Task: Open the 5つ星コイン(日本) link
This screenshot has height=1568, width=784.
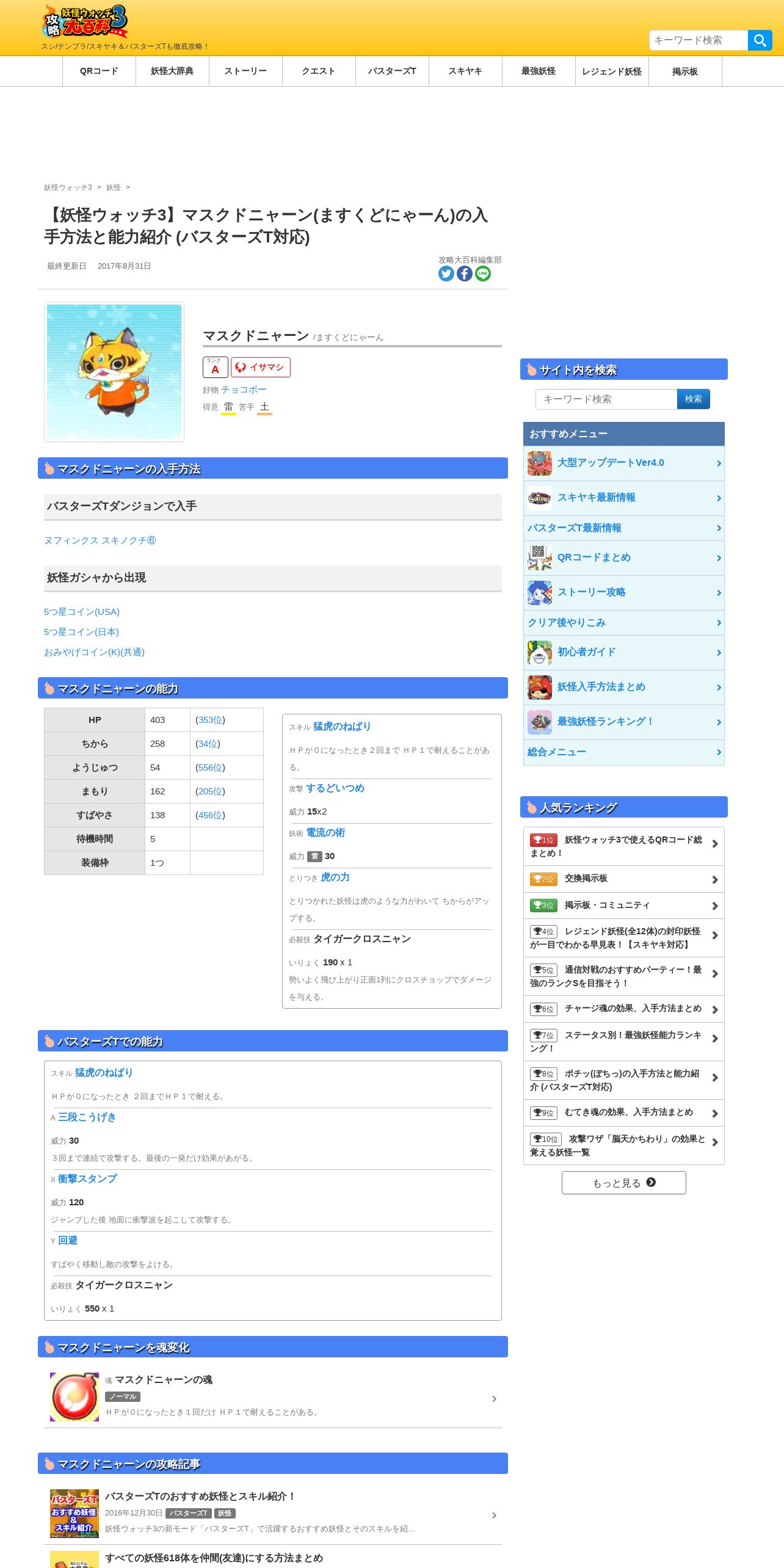Action: 81,632
